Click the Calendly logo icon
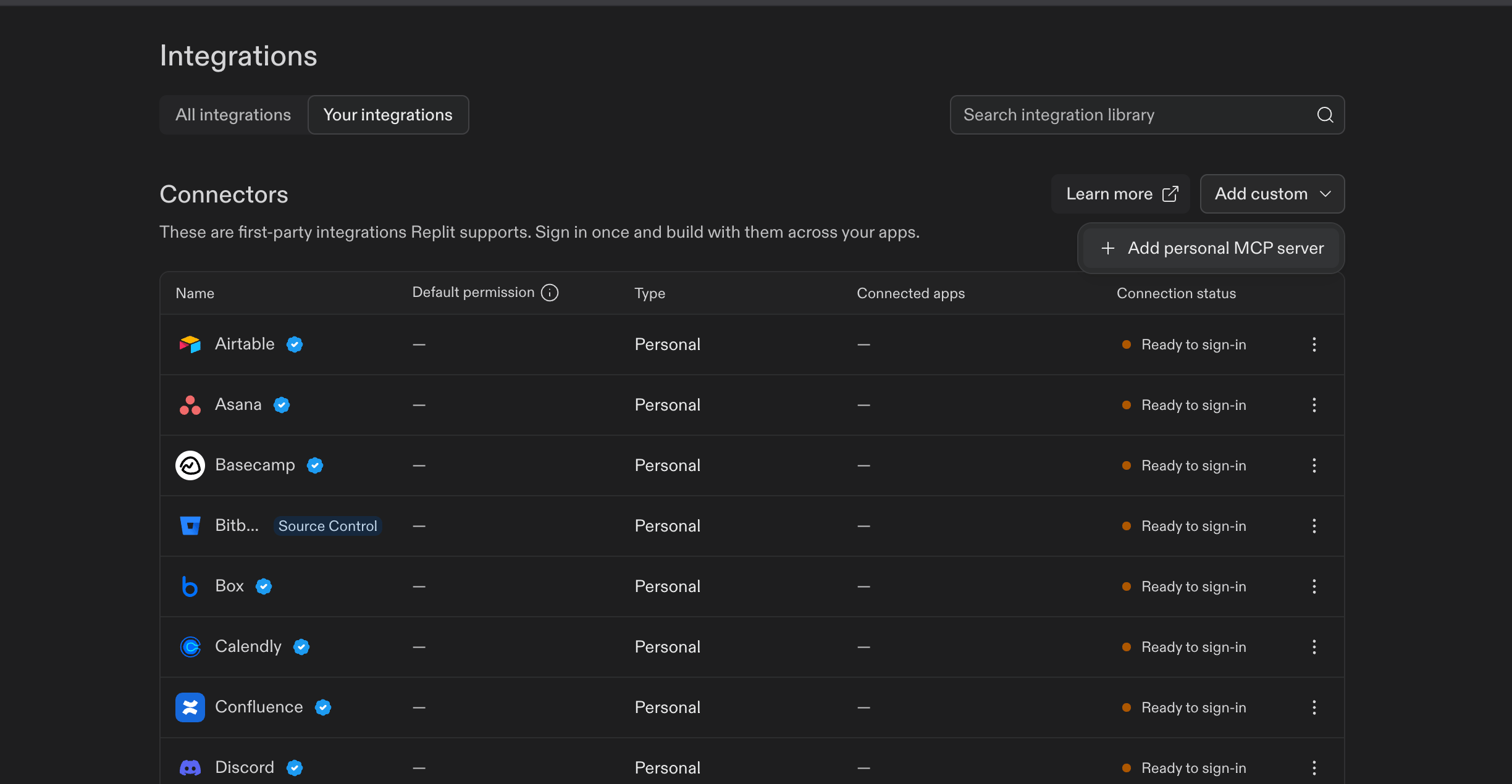 point(190,647)
